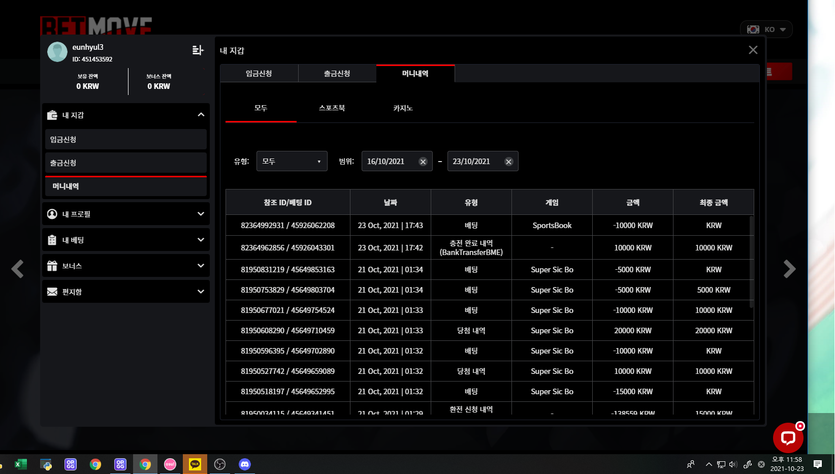
Task: Show hidden system tray icons
Action: (x=709, y=464)
